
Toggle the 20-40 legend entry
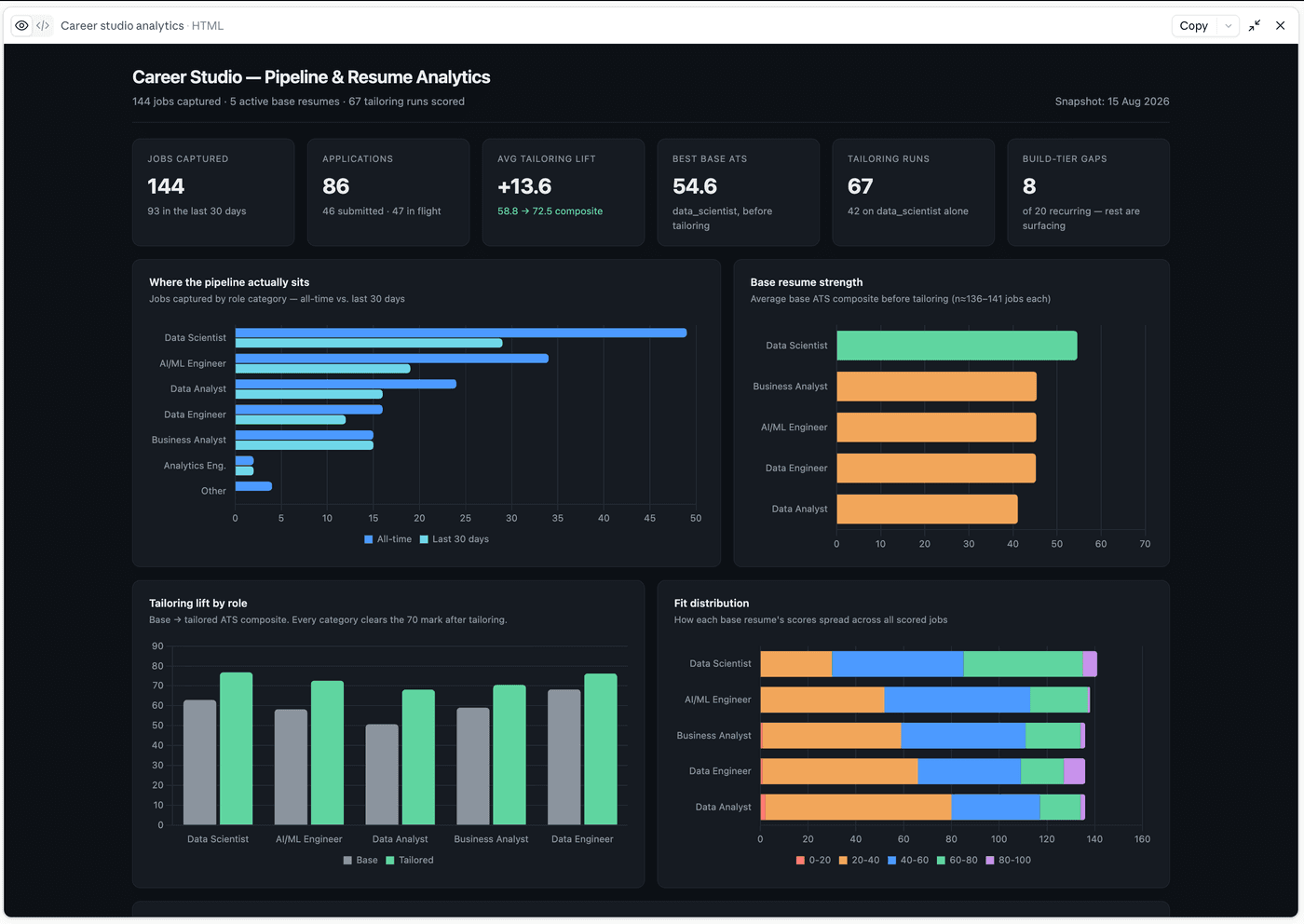(x=859, y=861)
